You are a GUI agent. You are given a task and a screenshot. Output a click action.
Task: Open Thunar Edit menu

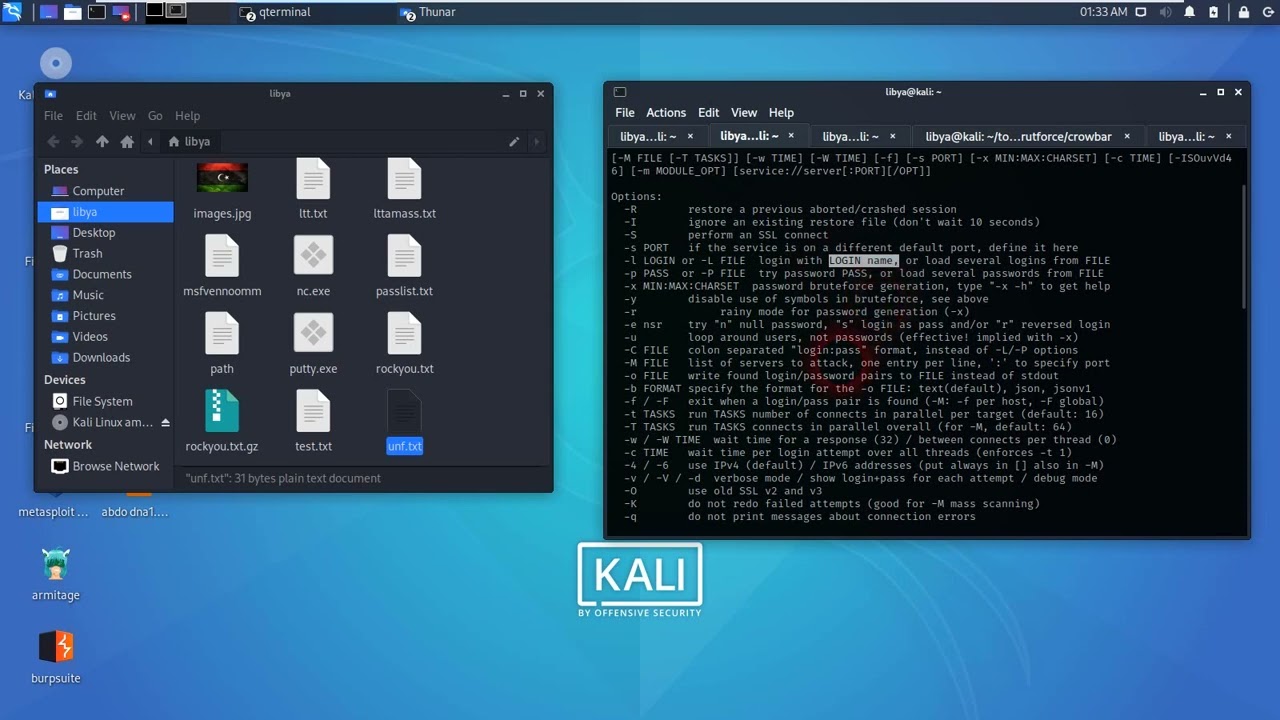(87, 116)
